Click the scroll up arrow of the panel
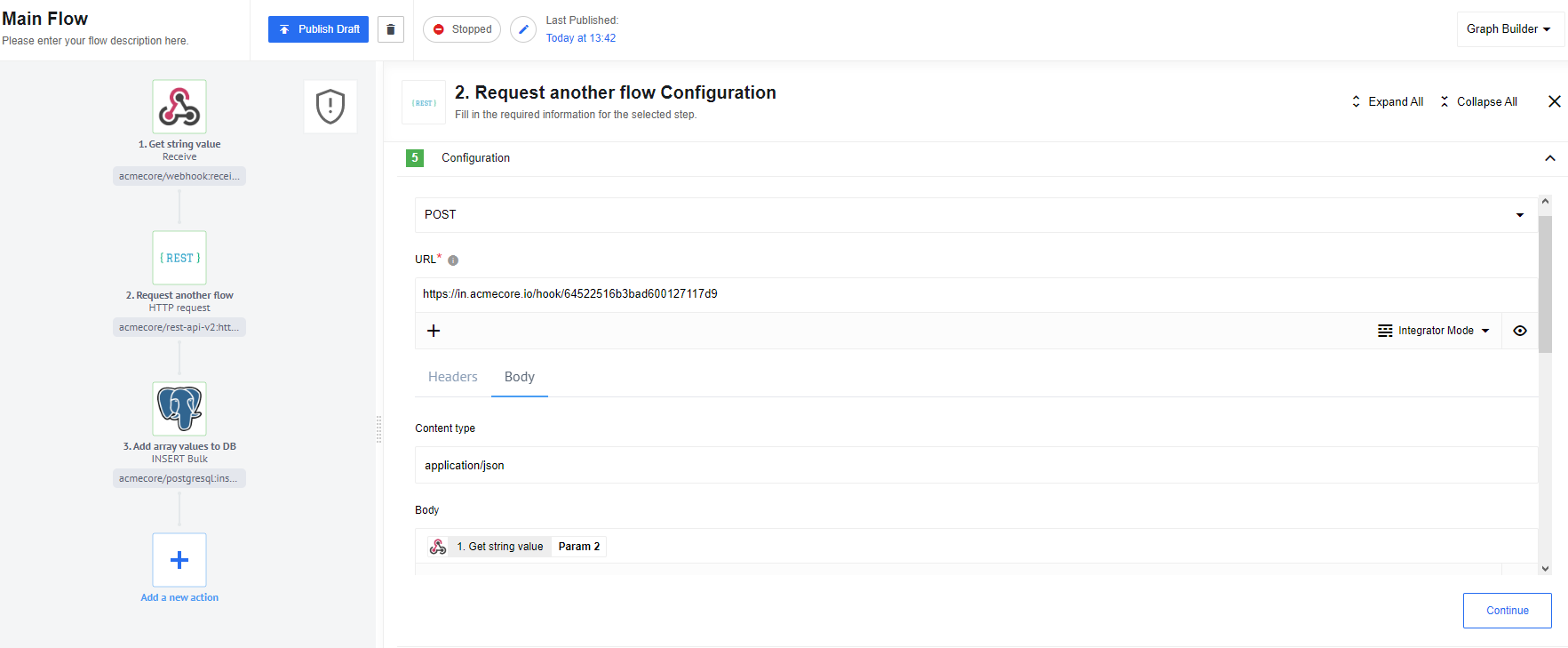Screen dimensions: 1568x648 tap(1545, 202)
